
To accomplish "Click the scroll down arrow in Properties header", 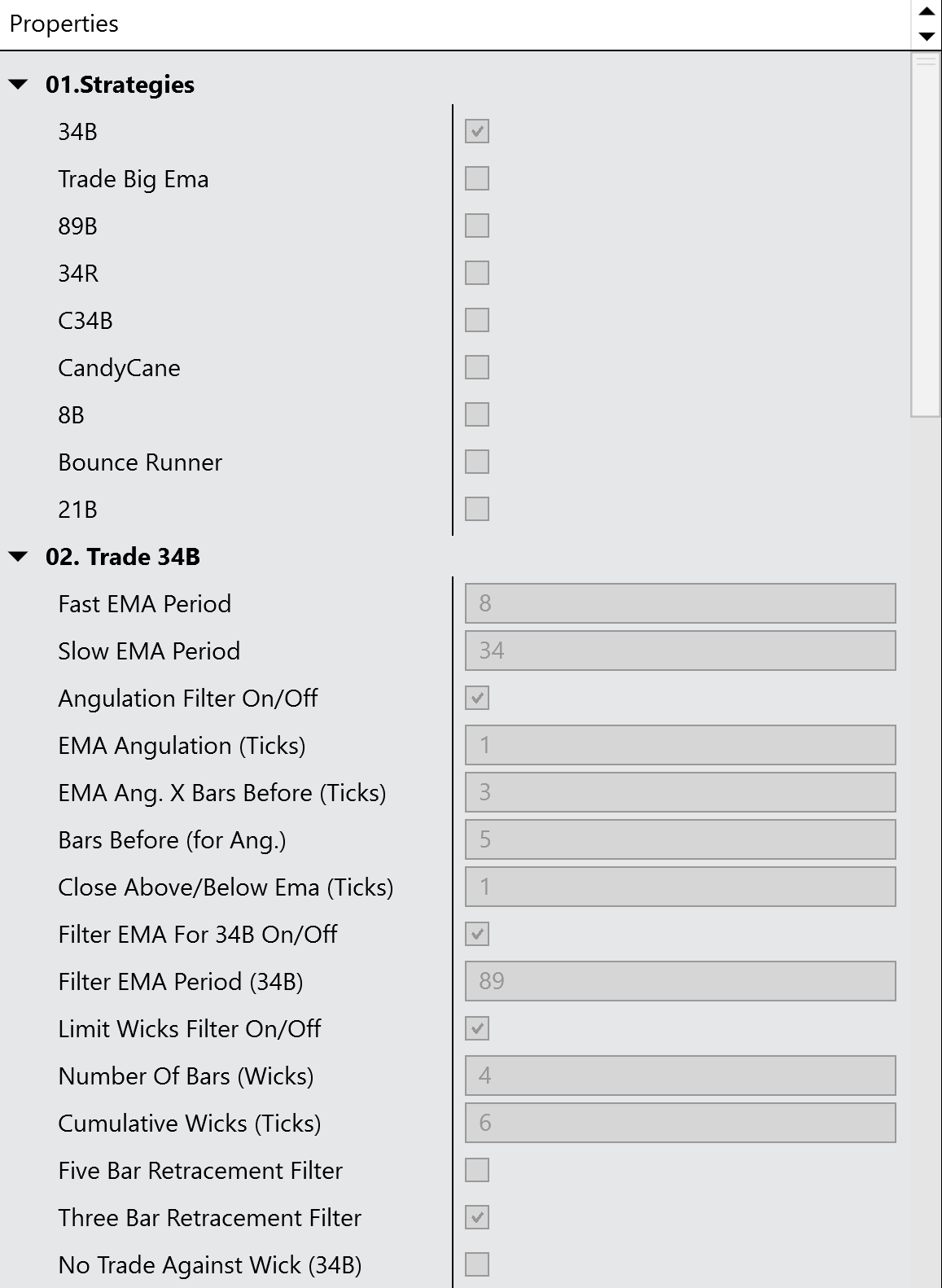I will pyautogui.click(x=926, y=36).
